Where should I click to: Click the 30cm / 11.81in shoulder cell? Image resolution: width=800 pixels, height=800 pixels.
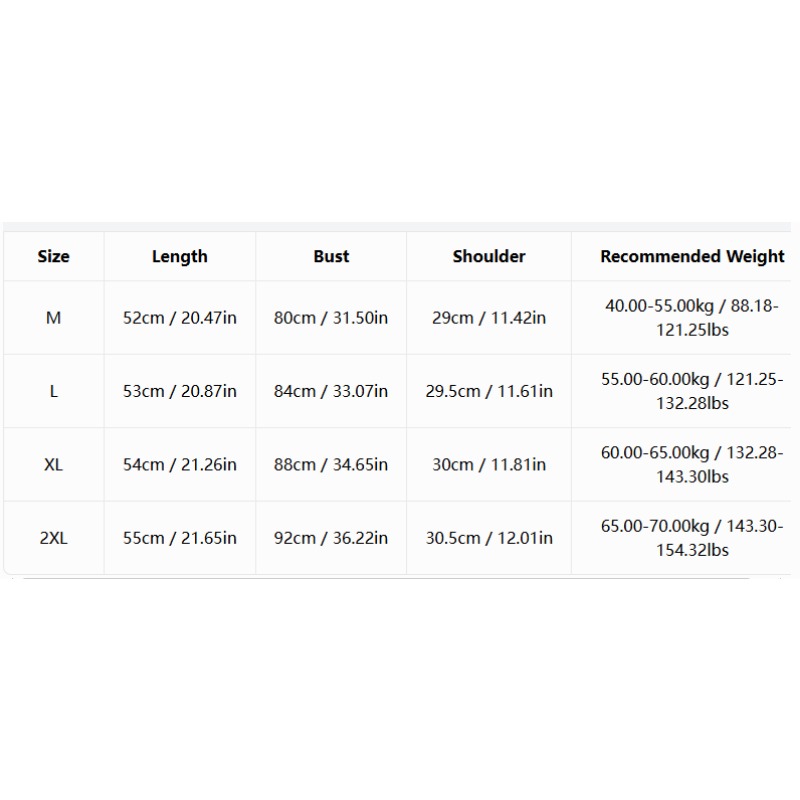[489, 465]
